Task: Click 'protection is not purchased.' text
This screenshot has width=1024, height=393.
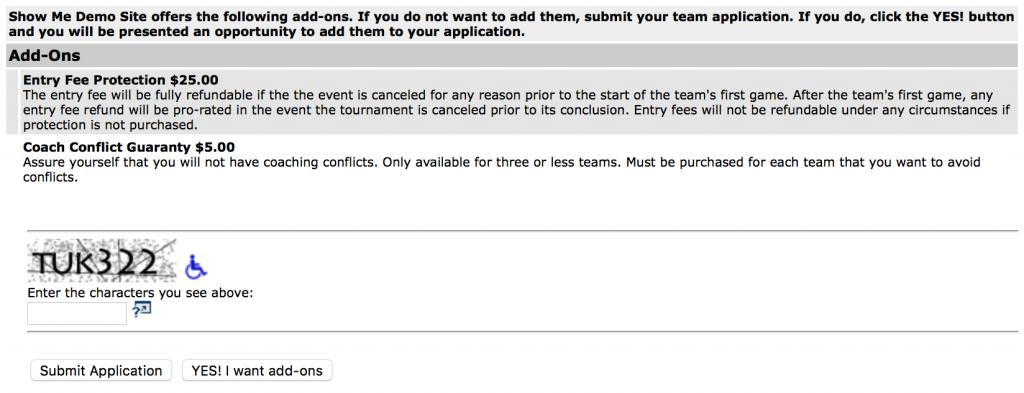Action: (x=110, y=124)
